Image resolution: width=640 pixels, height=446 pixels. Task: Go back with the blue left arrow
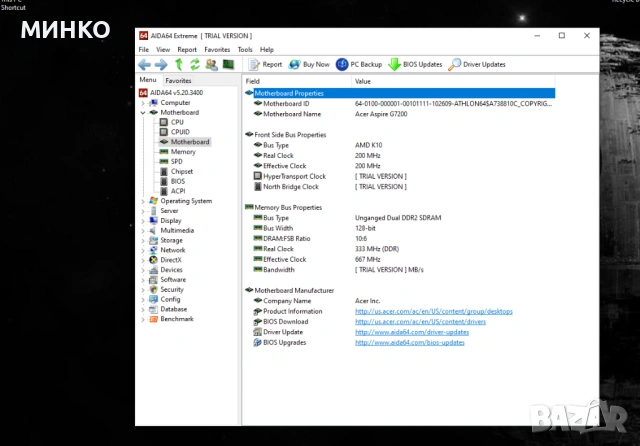(x=144, y=64)
